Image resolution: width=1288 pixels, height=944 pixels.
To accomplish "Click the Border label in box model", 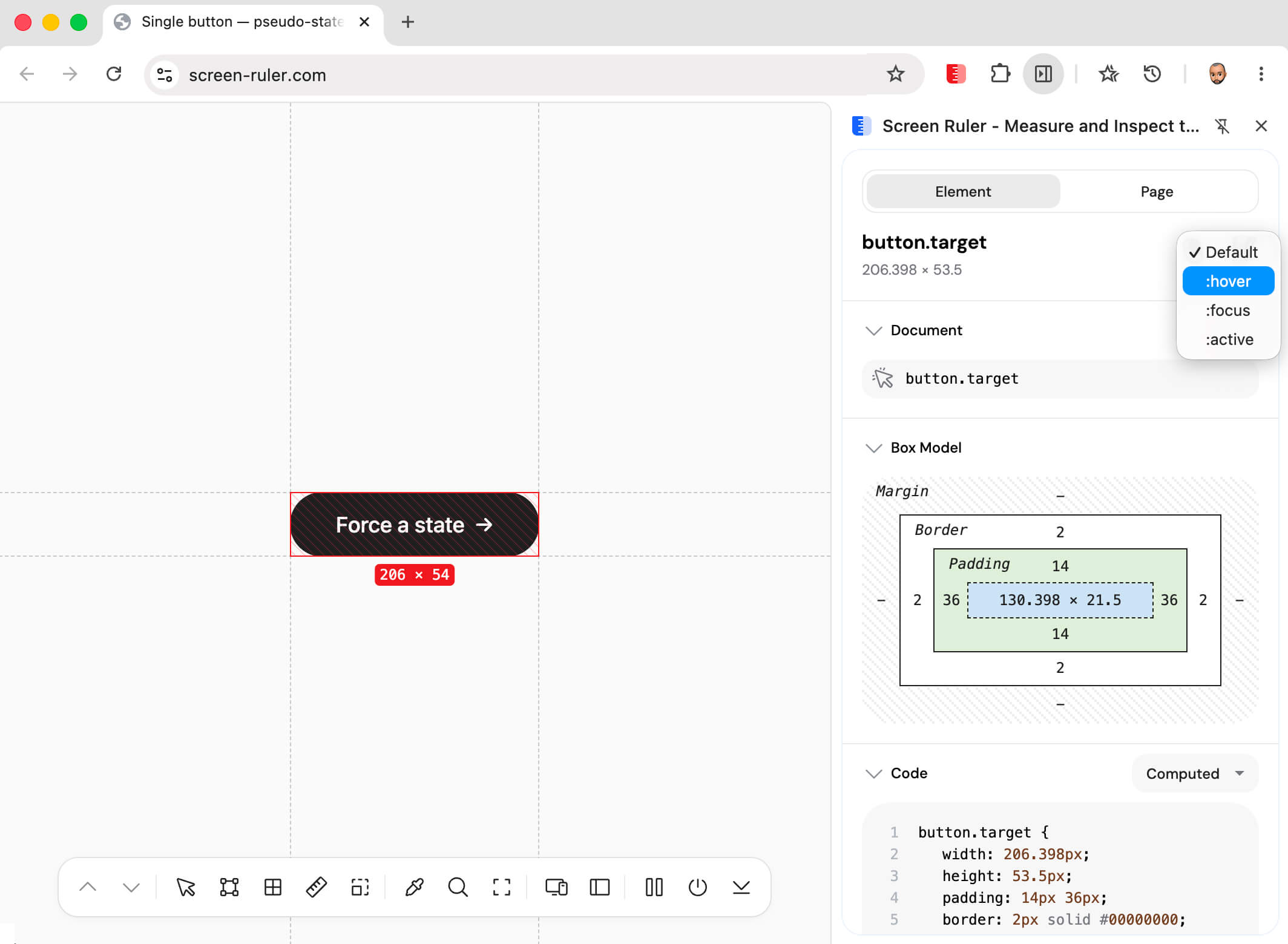I will [x=941, y=529].
